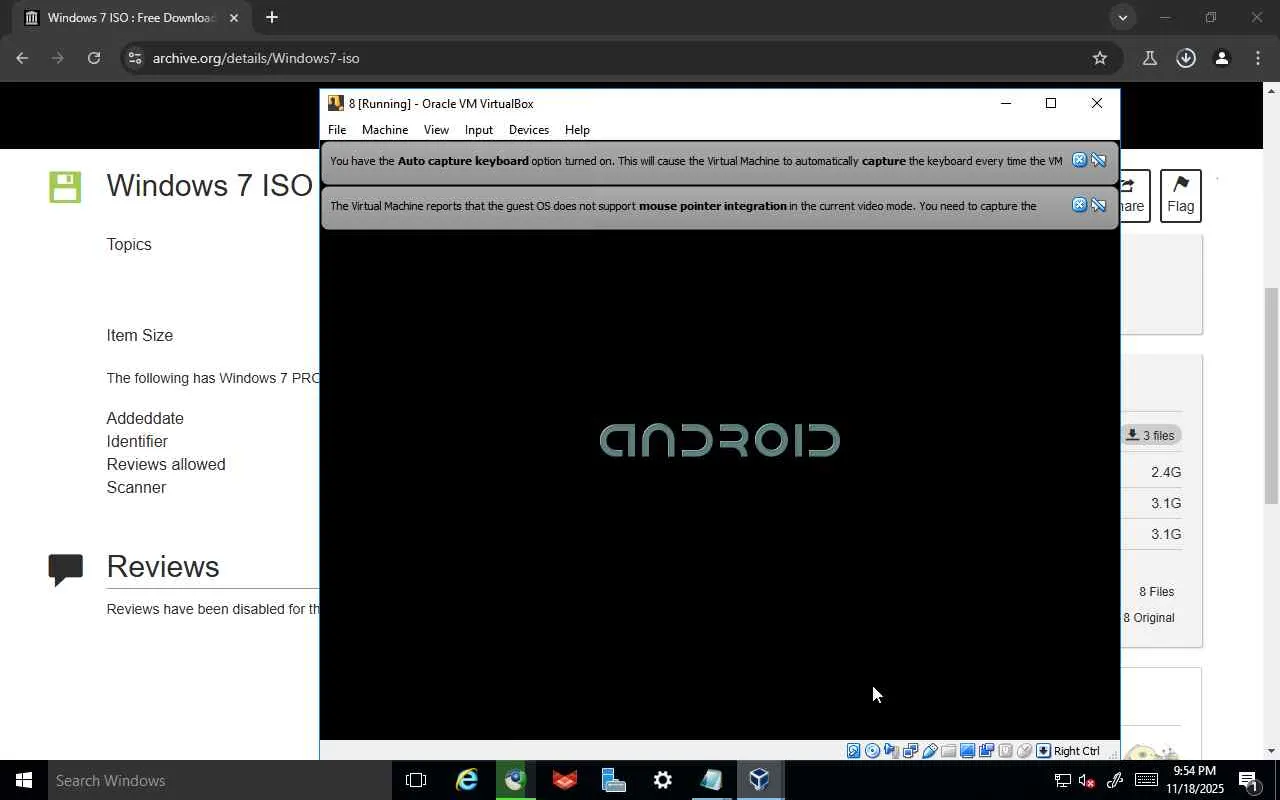1280x800 pixels.
Task: Reload the archive.org page
Action: pyautogui.click(x=94, y=58)
